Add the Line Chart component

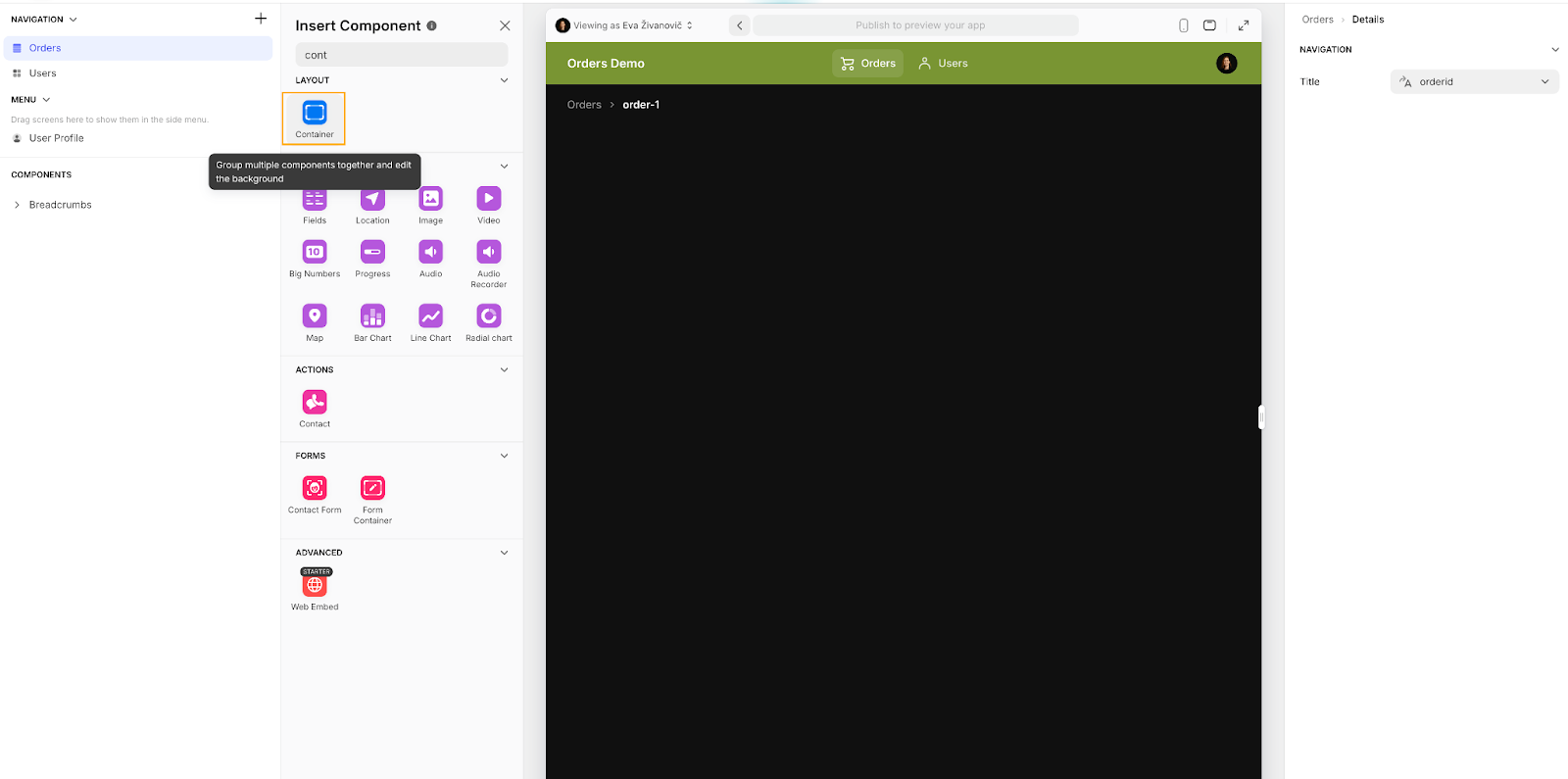431,323
